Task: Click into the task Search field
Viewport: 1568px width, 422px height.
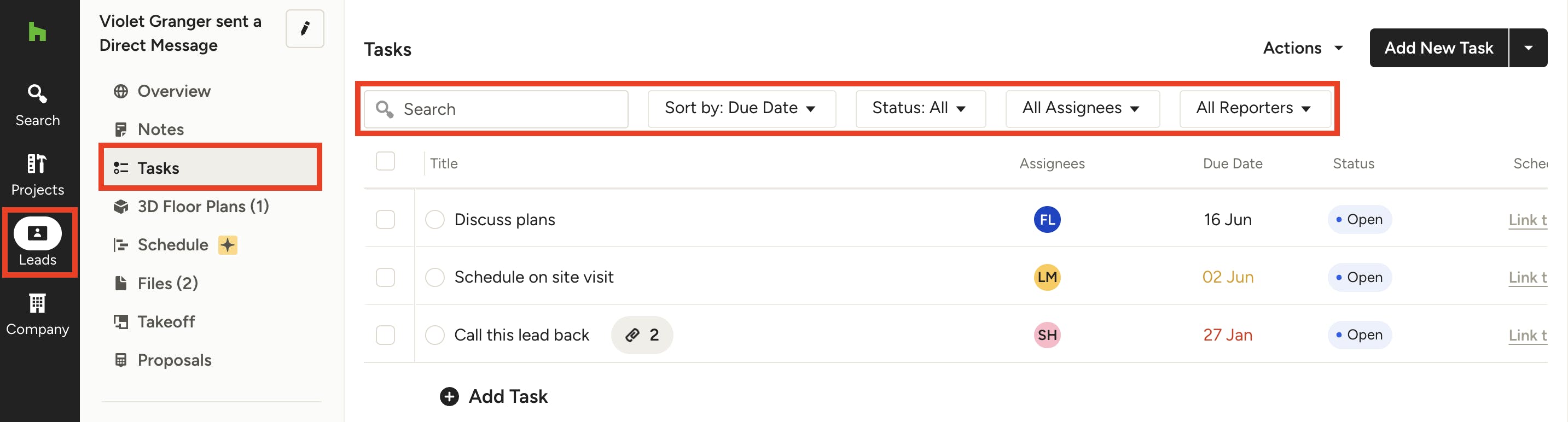Action: [x=505, y=109]
